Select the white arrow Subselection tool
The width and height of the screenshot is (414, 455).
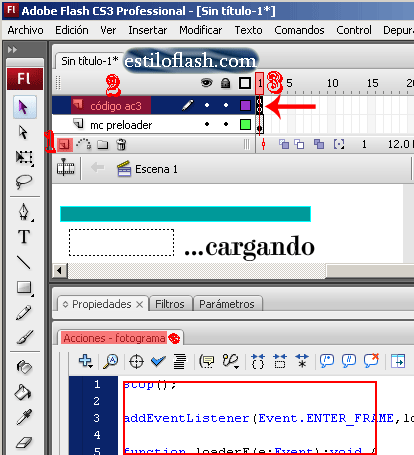point(23,132)
